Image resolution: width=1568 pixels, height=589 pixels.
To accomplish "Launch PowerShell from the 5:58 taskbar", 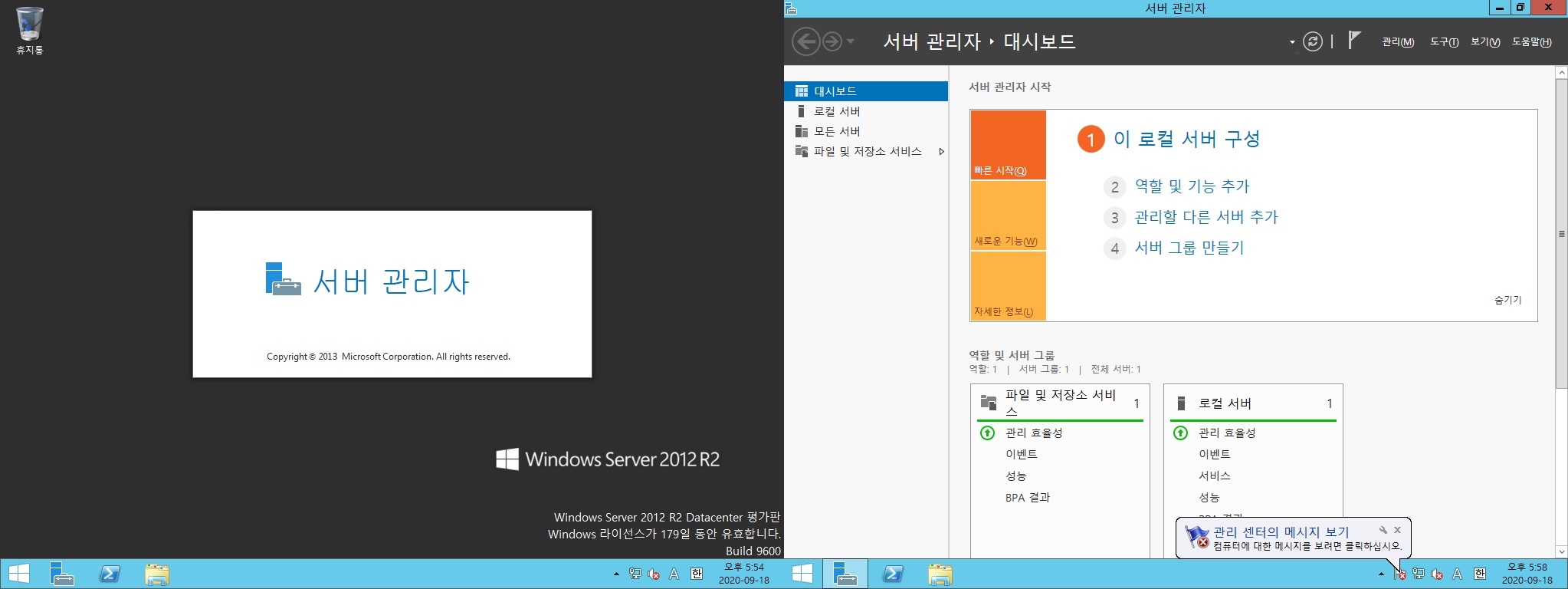I will coord(893,574).
